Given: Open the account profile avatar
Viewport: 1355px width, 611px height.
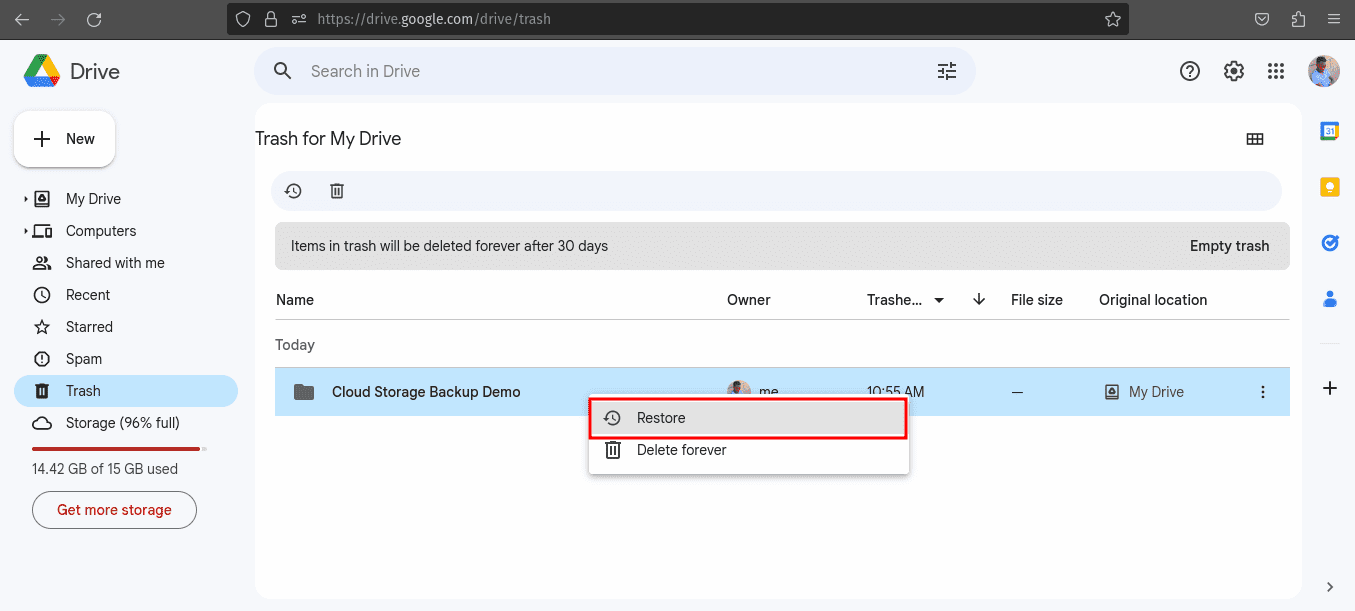Looking at the screenshot, I should pos(1324,71).
